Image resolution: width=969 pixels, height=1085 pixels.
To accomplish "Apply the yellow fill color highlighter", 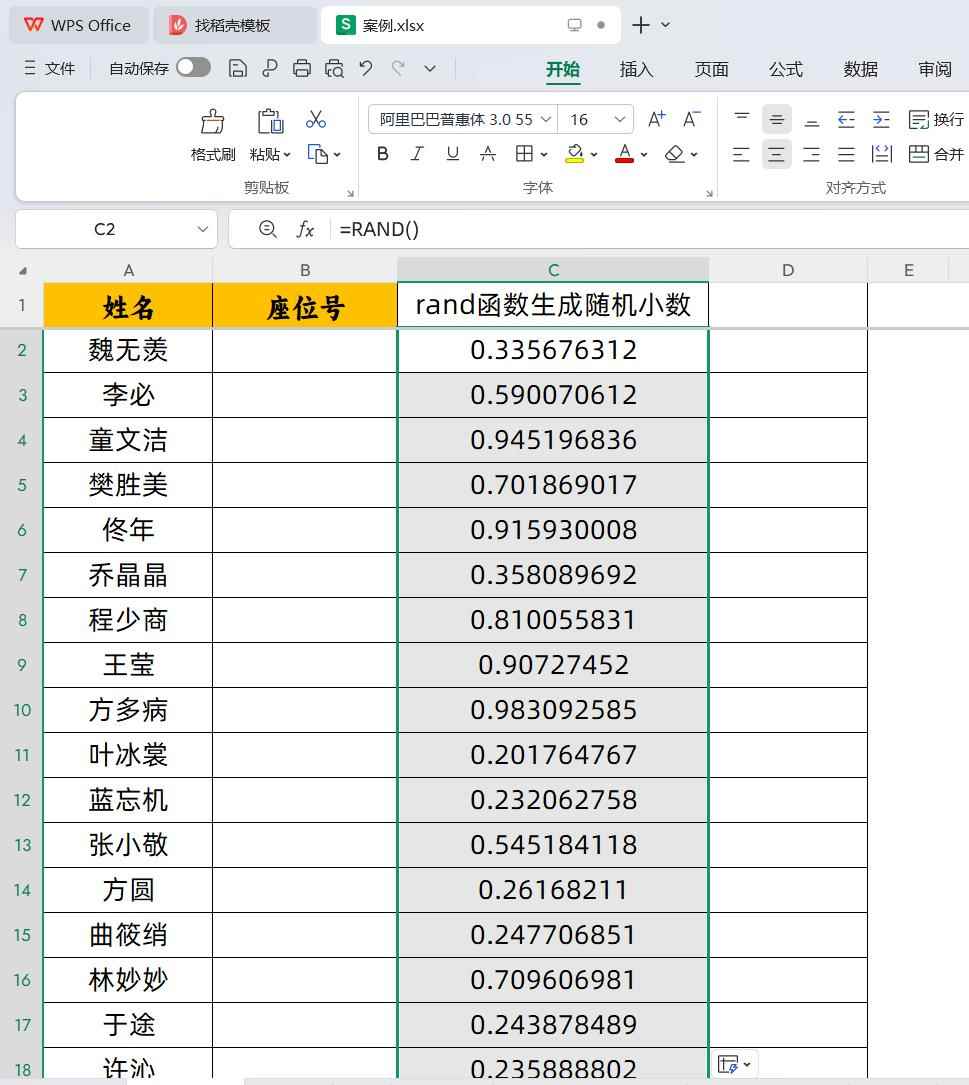I will tap(574, 154).
